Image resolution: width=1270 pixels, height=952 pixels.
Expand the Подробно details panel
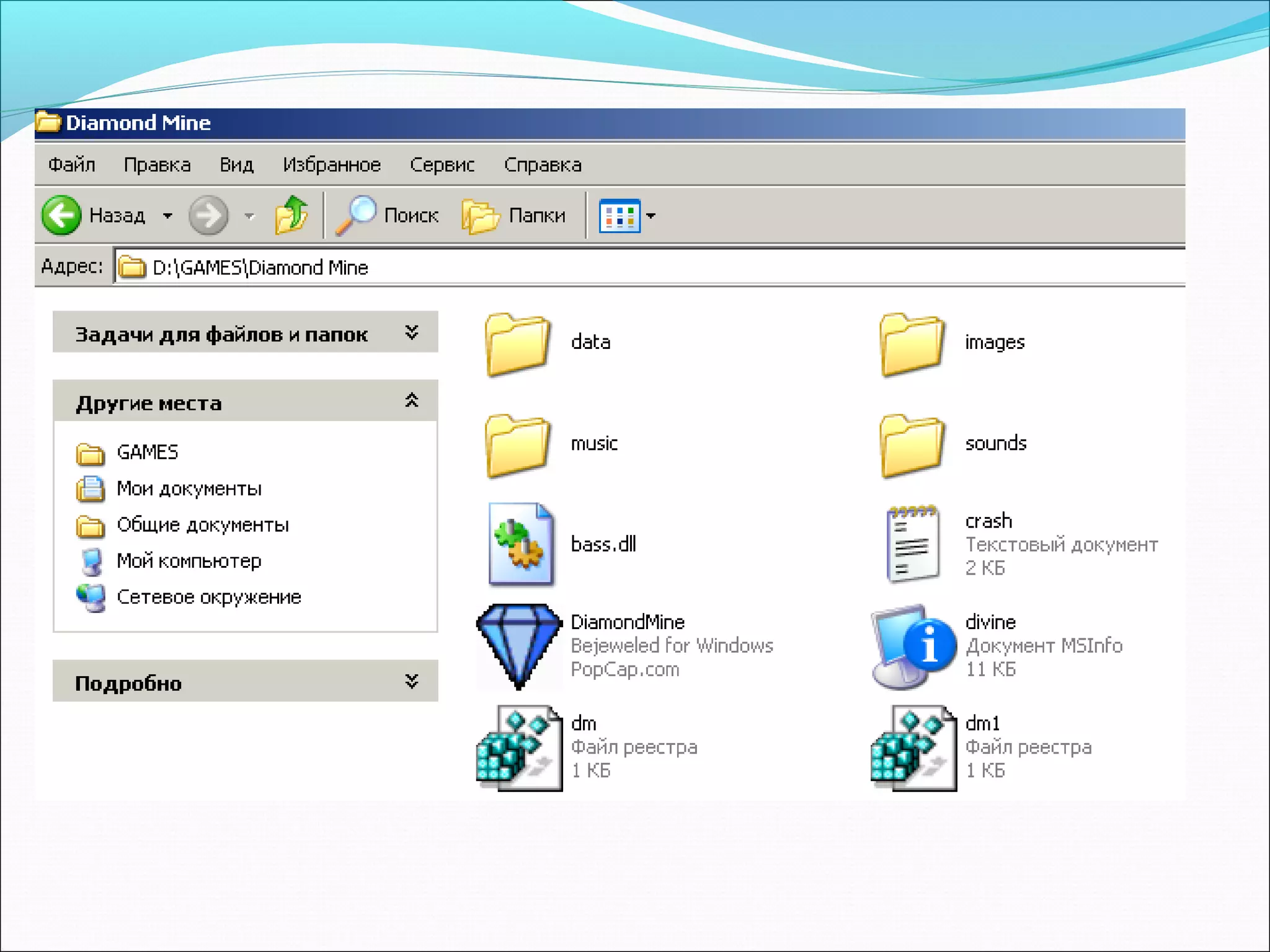pos(412,682)
